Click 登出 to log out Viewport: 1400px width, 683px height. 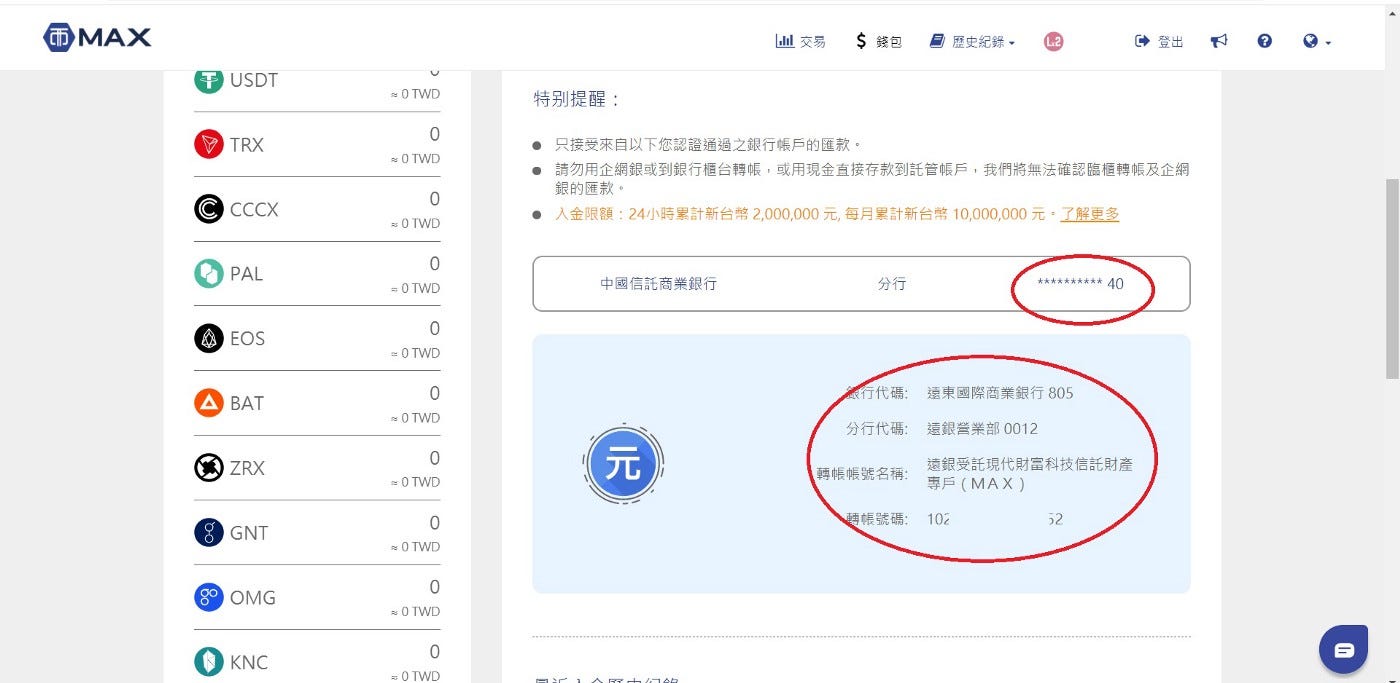(x=1159, y=41)
